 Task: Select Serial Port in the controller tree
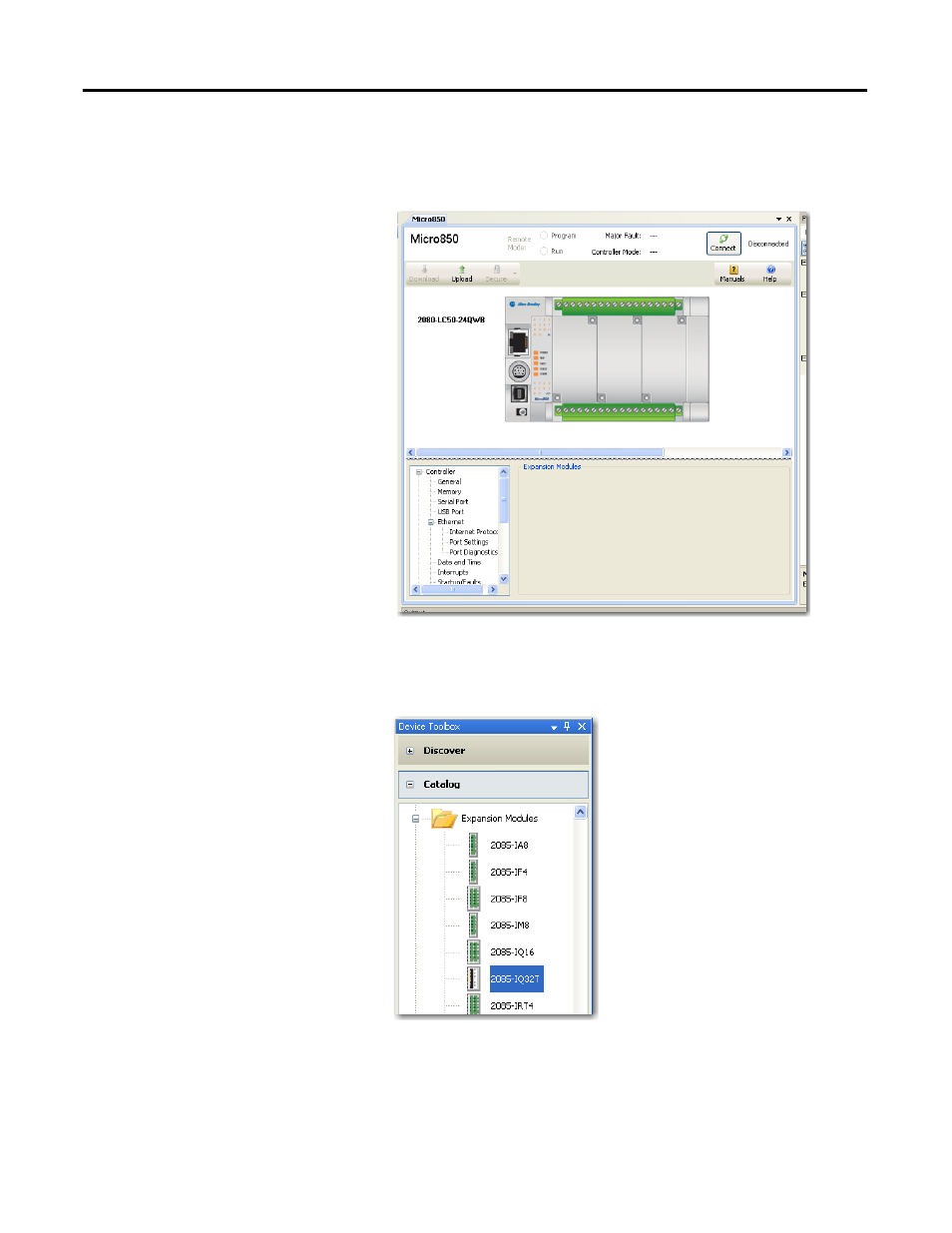coord(453,502)
